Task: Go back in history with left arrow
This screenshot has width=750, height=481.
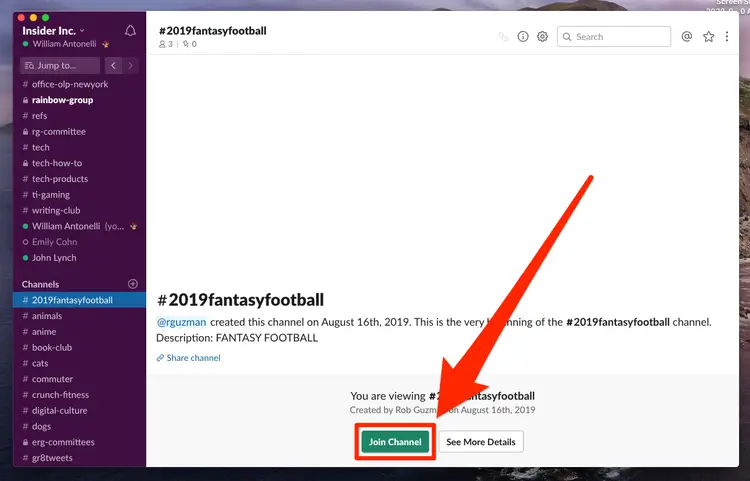Action: pyautogui.click(x=113, y=66)
